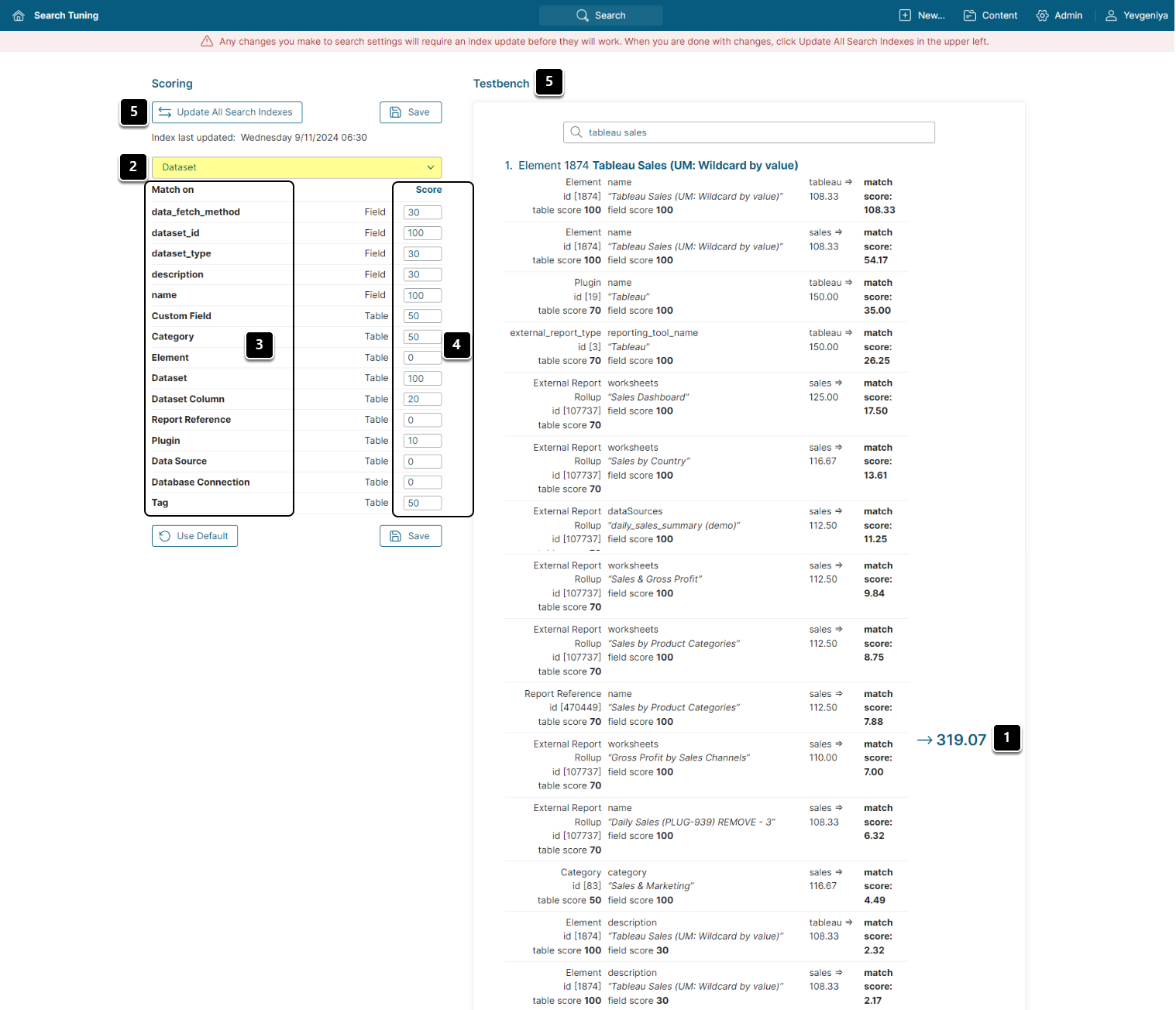Edit the description score field
The height and width of the screenshot is (1010, 1176).
click(x=422, y=275)
